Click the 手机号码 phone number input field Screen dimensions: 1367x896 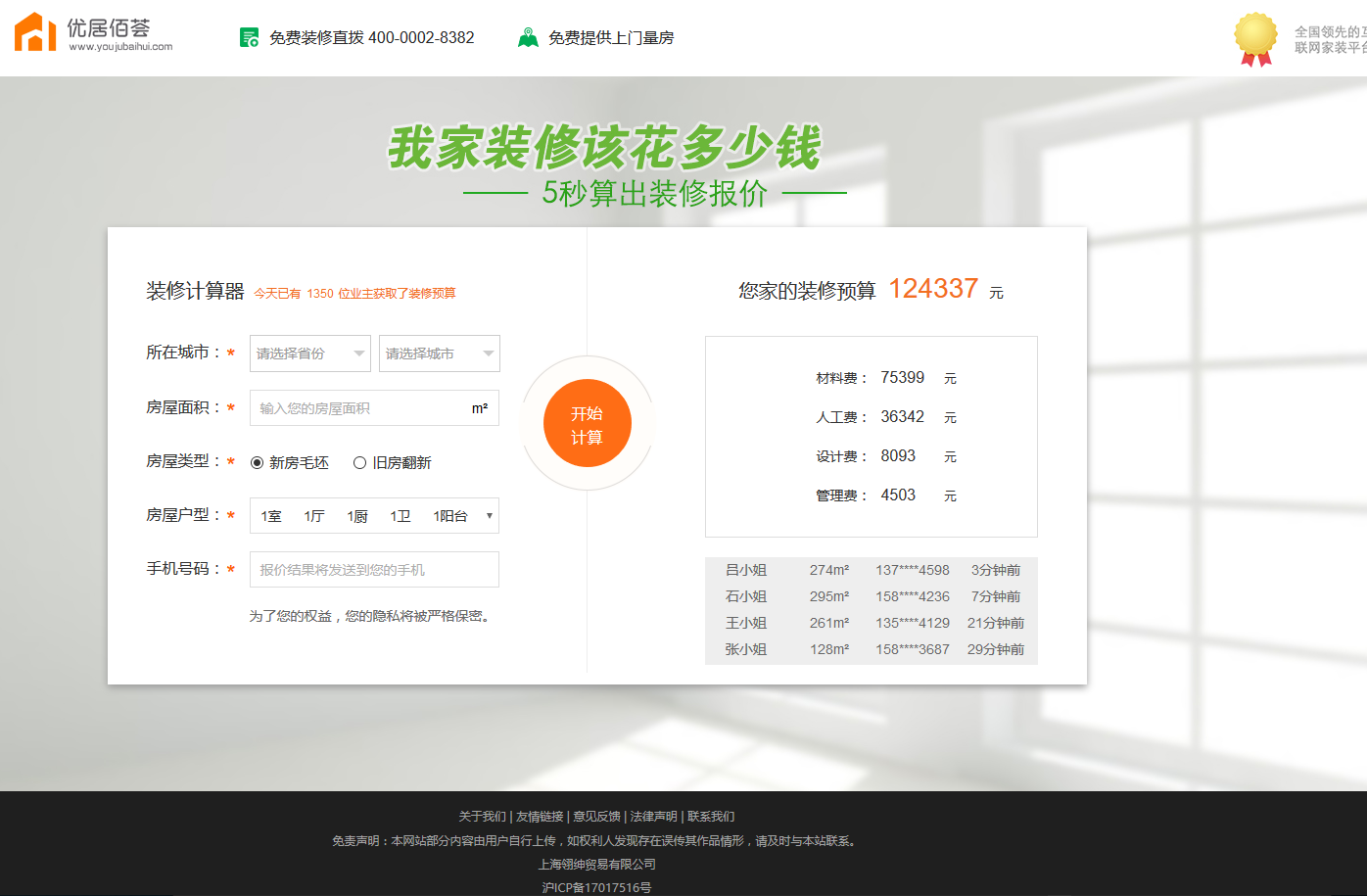click(373, 569)
